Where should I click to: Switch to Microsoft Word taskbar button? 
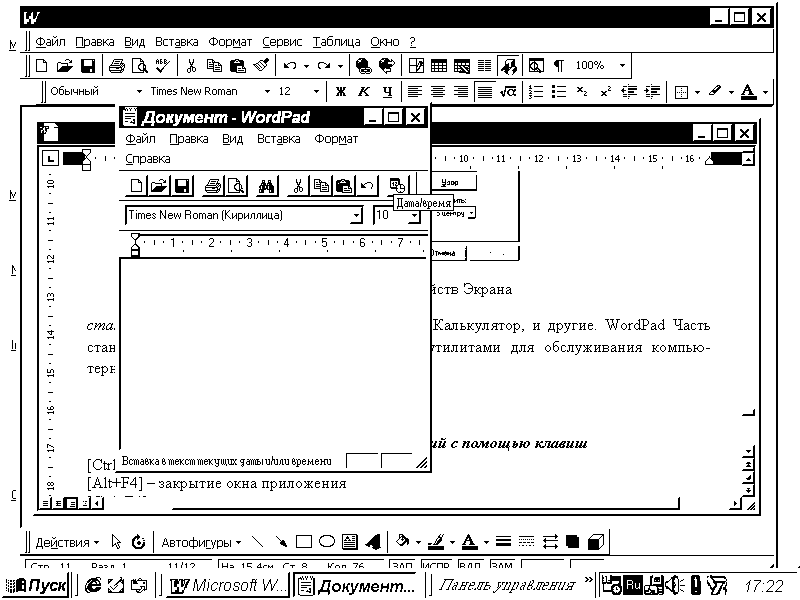click(x=227, y=585)
